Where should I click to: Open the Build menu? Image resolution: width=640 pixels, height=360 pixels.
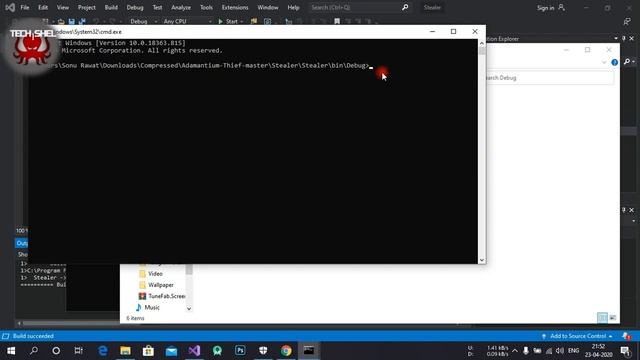tap(111, 7)
